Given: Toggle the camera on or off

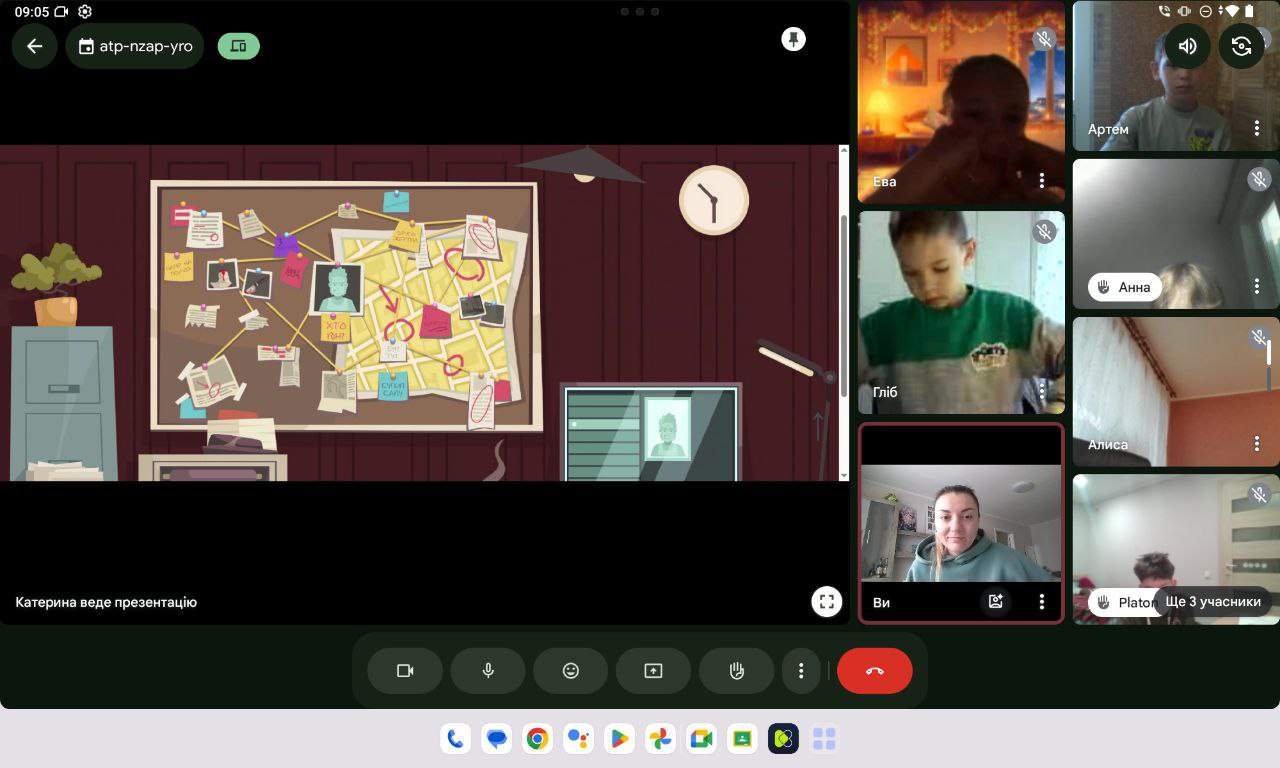Looking at the screenshot, I should 405,671.
